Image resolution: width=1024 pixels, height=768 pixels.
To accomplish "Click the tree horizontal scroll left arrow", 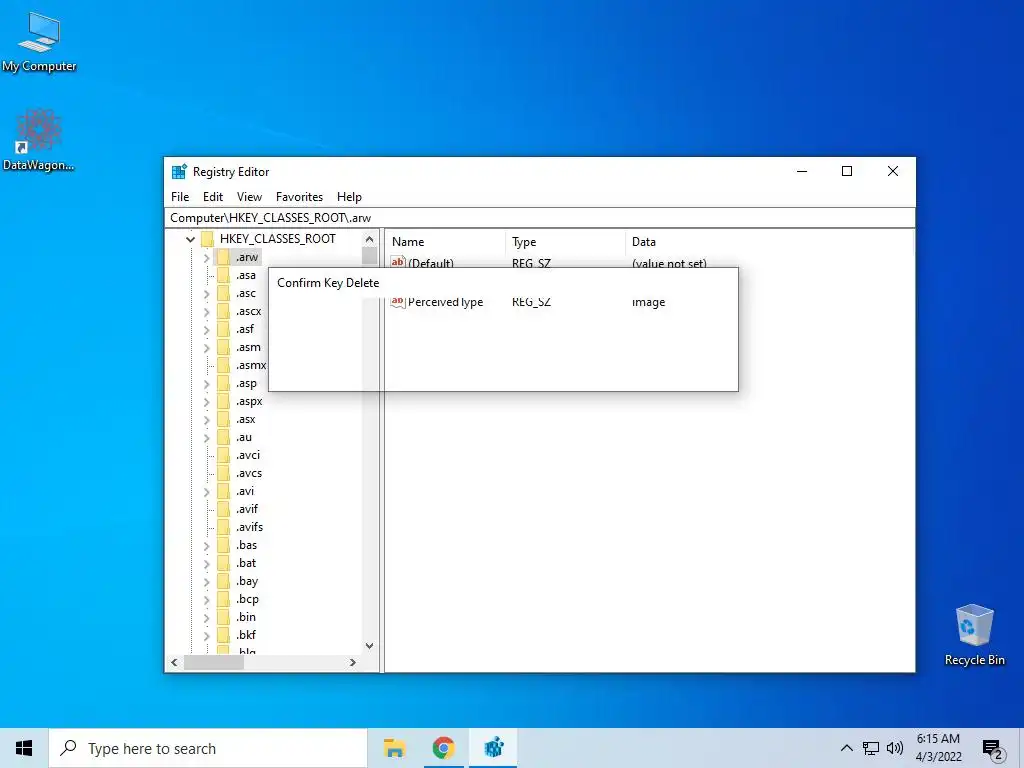I will (x=174, y=662).
